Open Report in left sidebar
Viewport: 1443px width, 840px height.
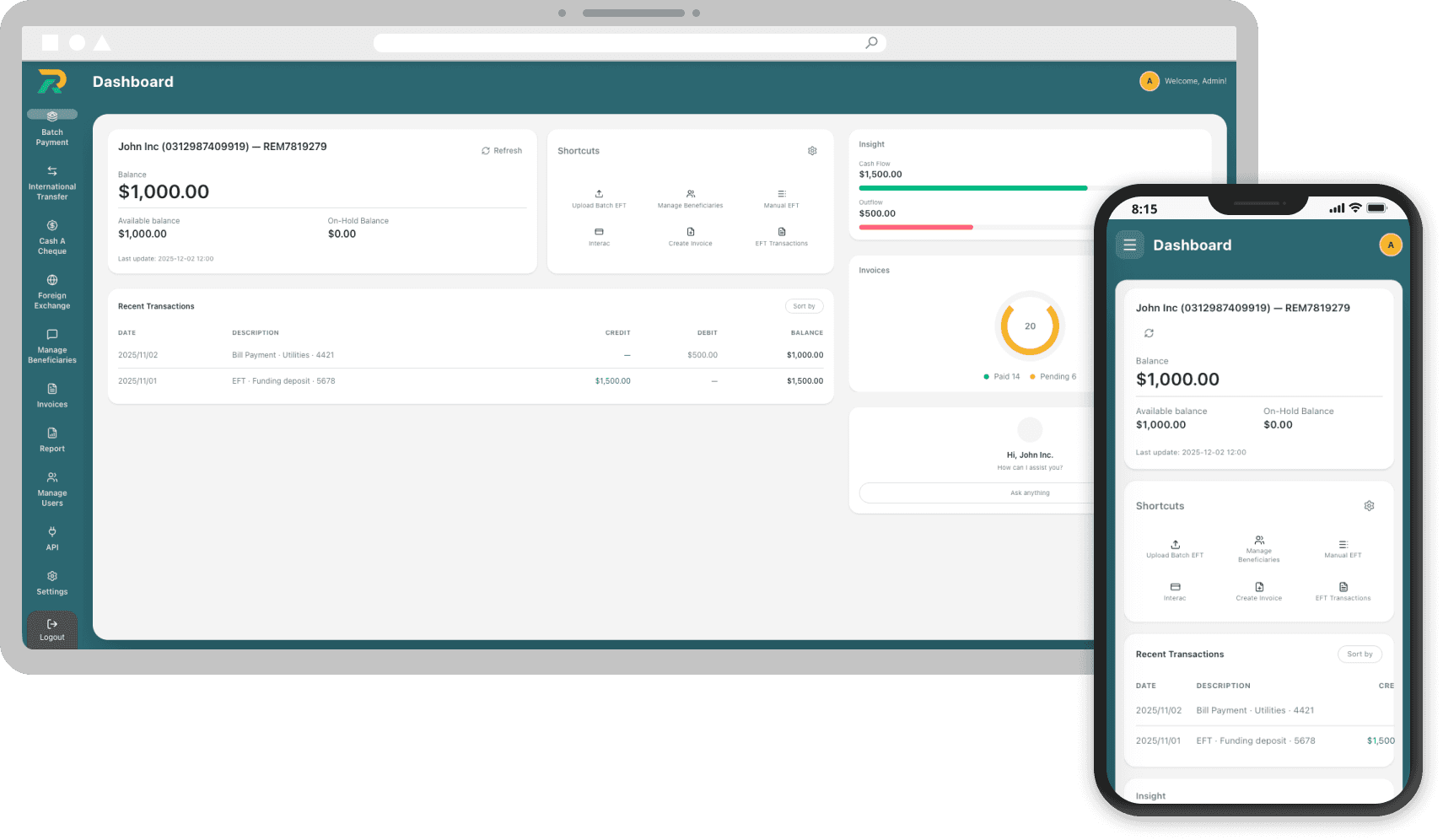52,440
